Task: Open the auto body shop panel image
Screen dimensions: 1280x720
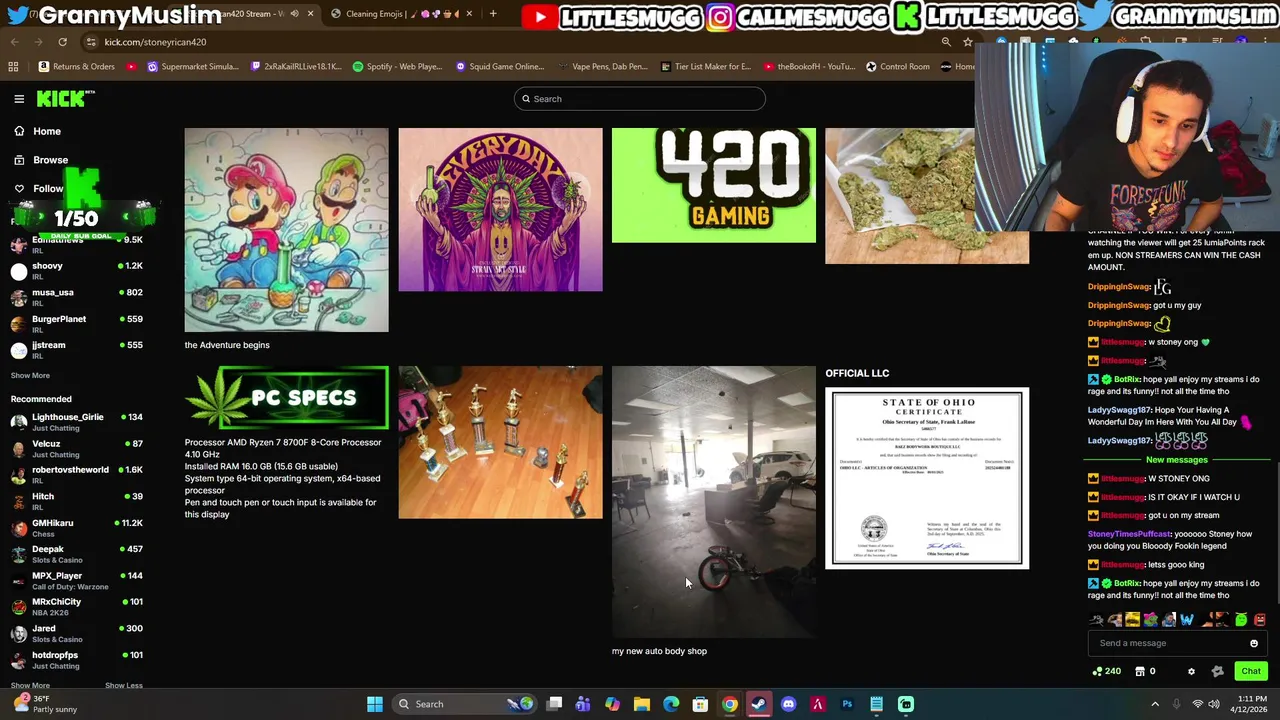Action: coord(714,502)
